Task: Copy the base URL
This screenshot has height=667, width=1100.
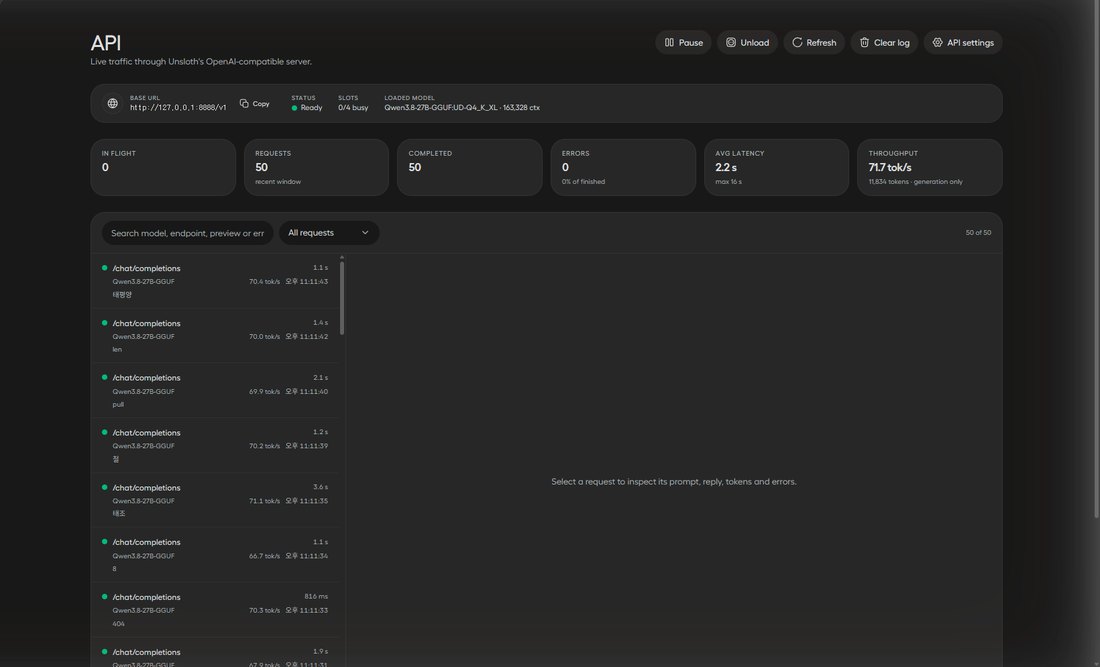Action: tap(255, 104)
